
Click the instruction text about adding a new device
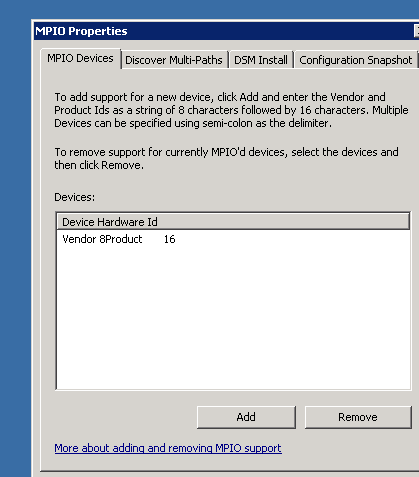(231, 110)
